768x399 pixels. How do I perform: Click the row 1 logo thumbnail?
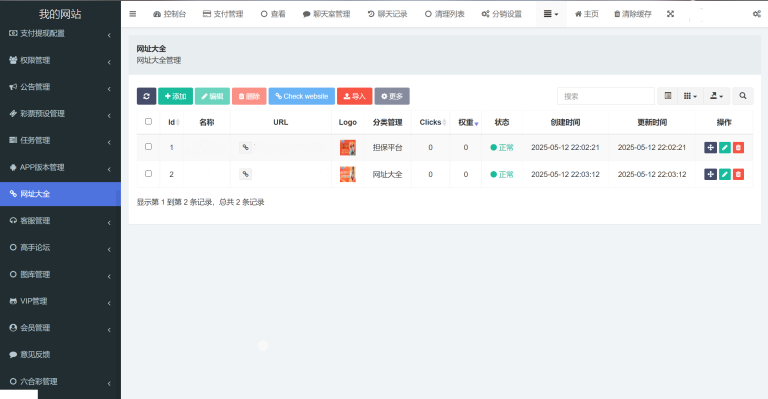[x=348, y=147]
